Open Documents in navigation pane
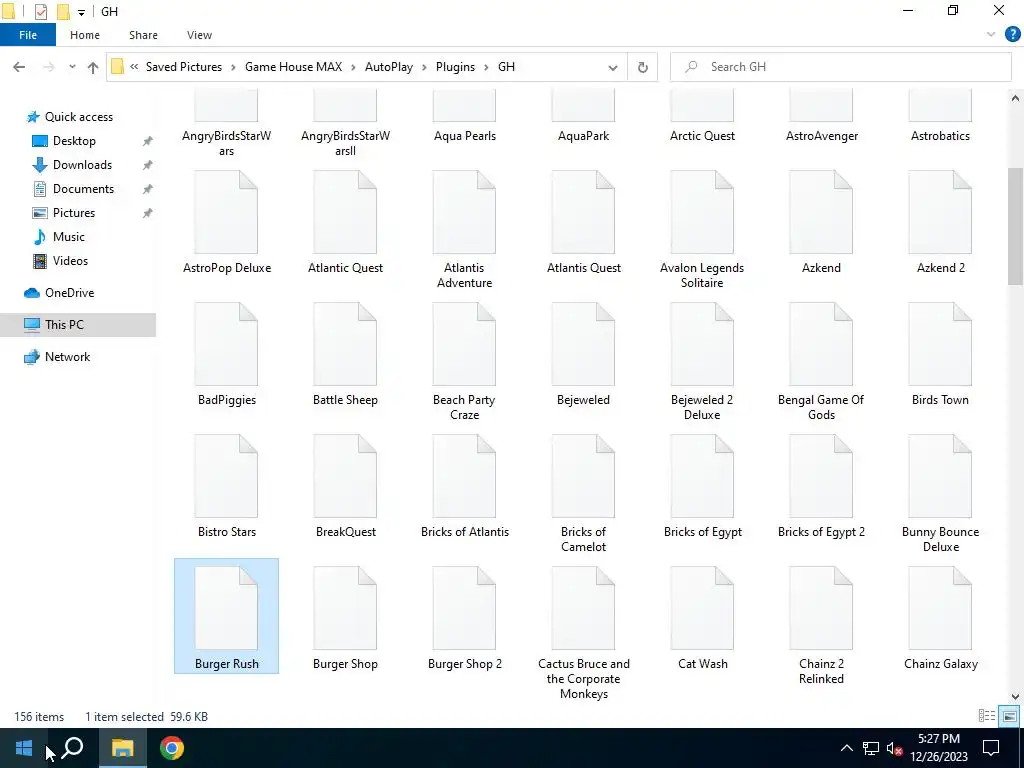1024x768 pixels. coord(83,189)
